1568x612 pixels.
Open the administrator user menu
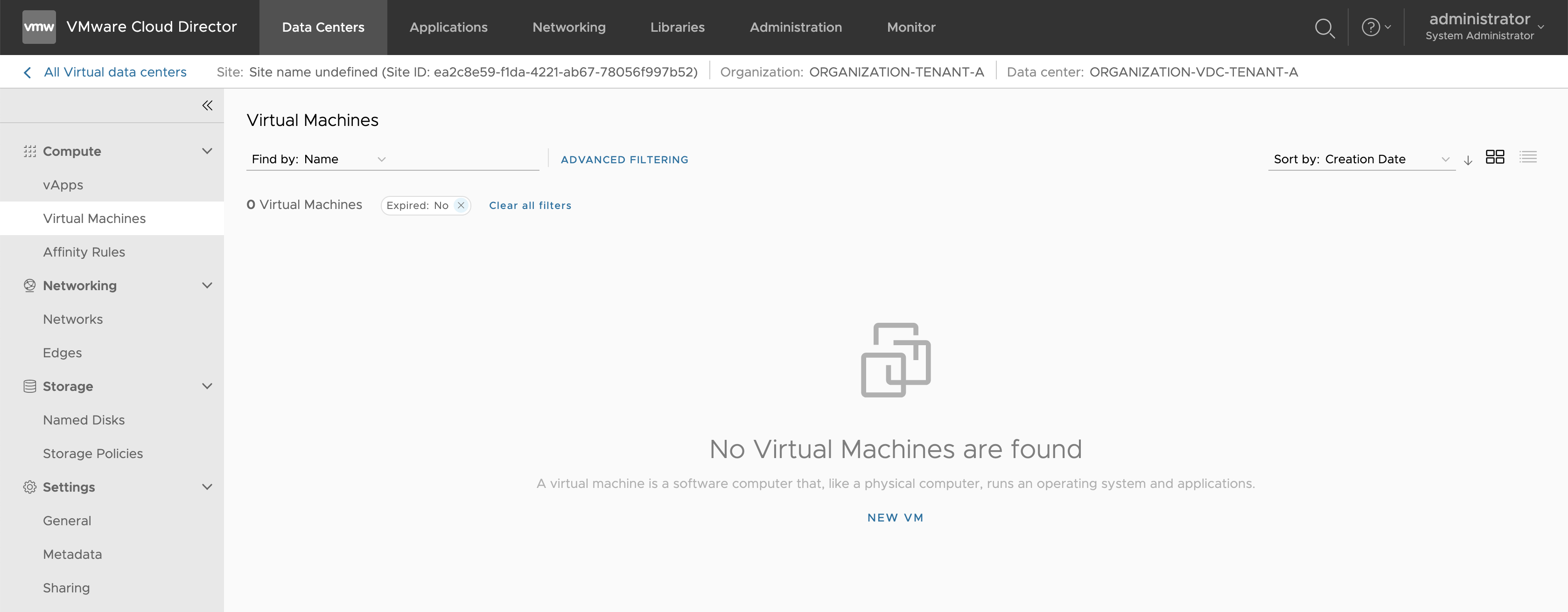pos(1484,28)
